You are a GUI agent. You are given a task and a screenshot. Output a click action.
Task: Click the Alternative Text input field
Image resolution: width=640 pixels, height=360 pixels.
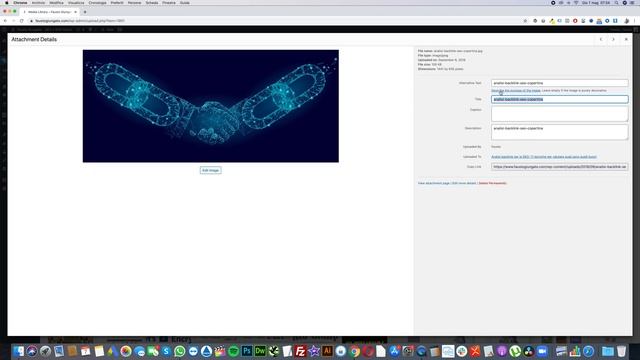pyautogui.click(x=560, y=83)
